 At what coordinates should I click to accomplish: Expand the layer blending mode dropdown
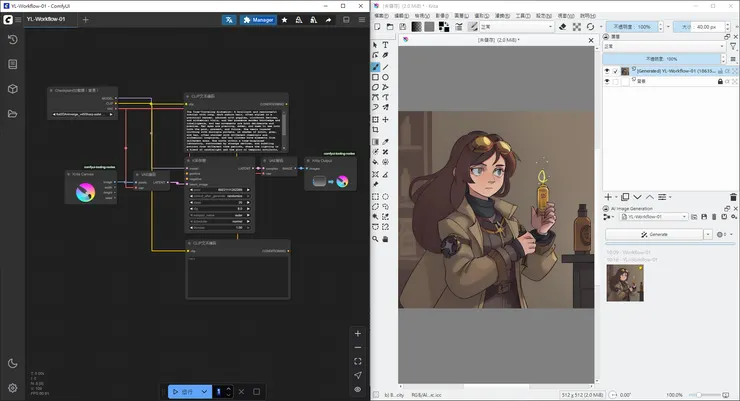pyautogui.click(x=664, y=47)
